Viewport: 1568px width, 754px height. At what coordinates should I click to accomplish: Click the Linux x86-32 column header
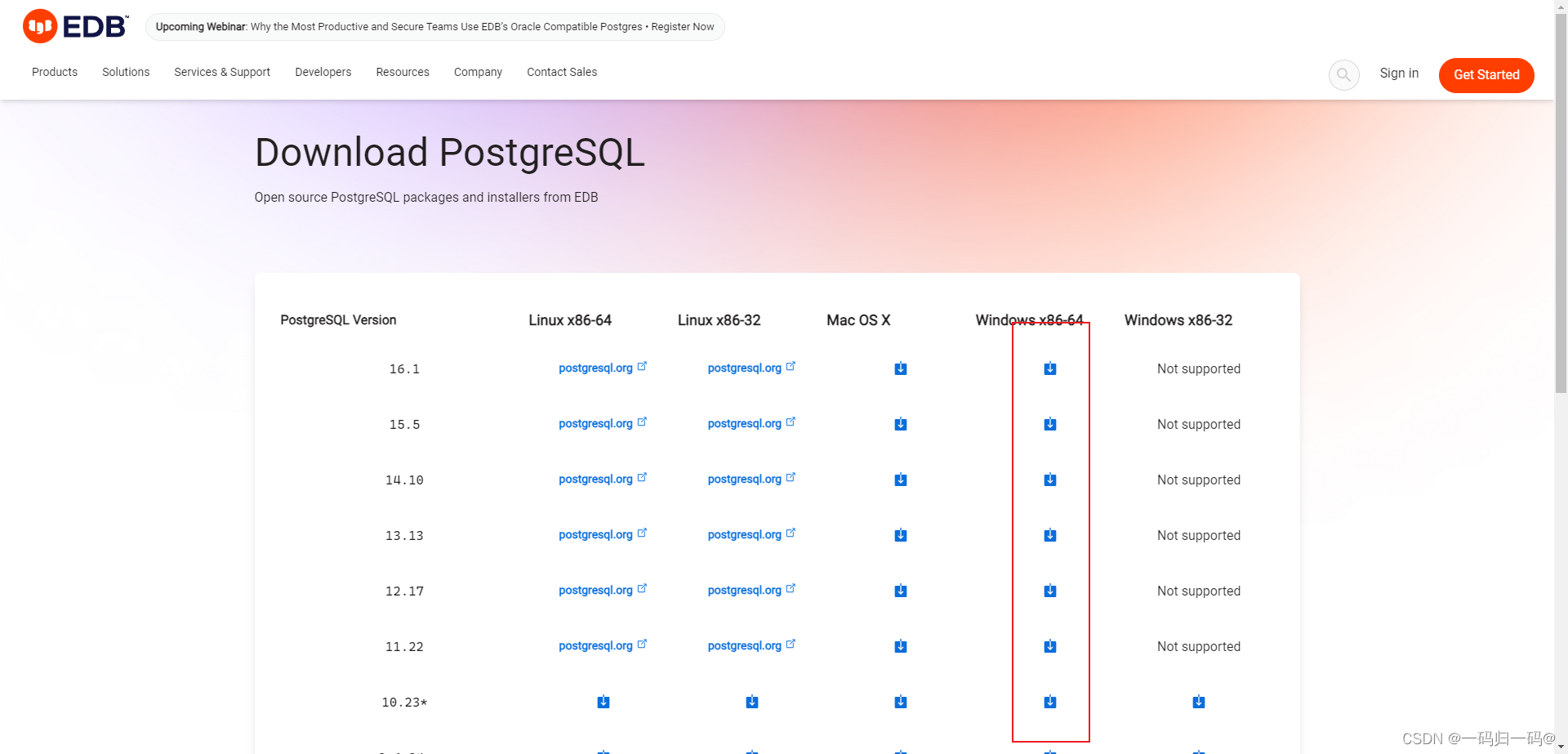pyautogui.click(x=719, y=320)
